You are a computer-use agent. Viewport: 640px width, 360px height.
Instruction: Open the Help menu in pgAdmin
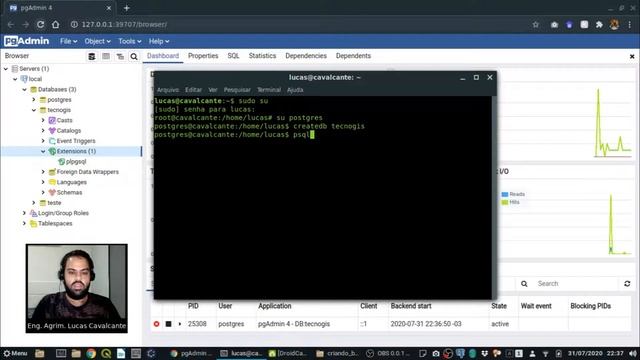tap(159, 41)
